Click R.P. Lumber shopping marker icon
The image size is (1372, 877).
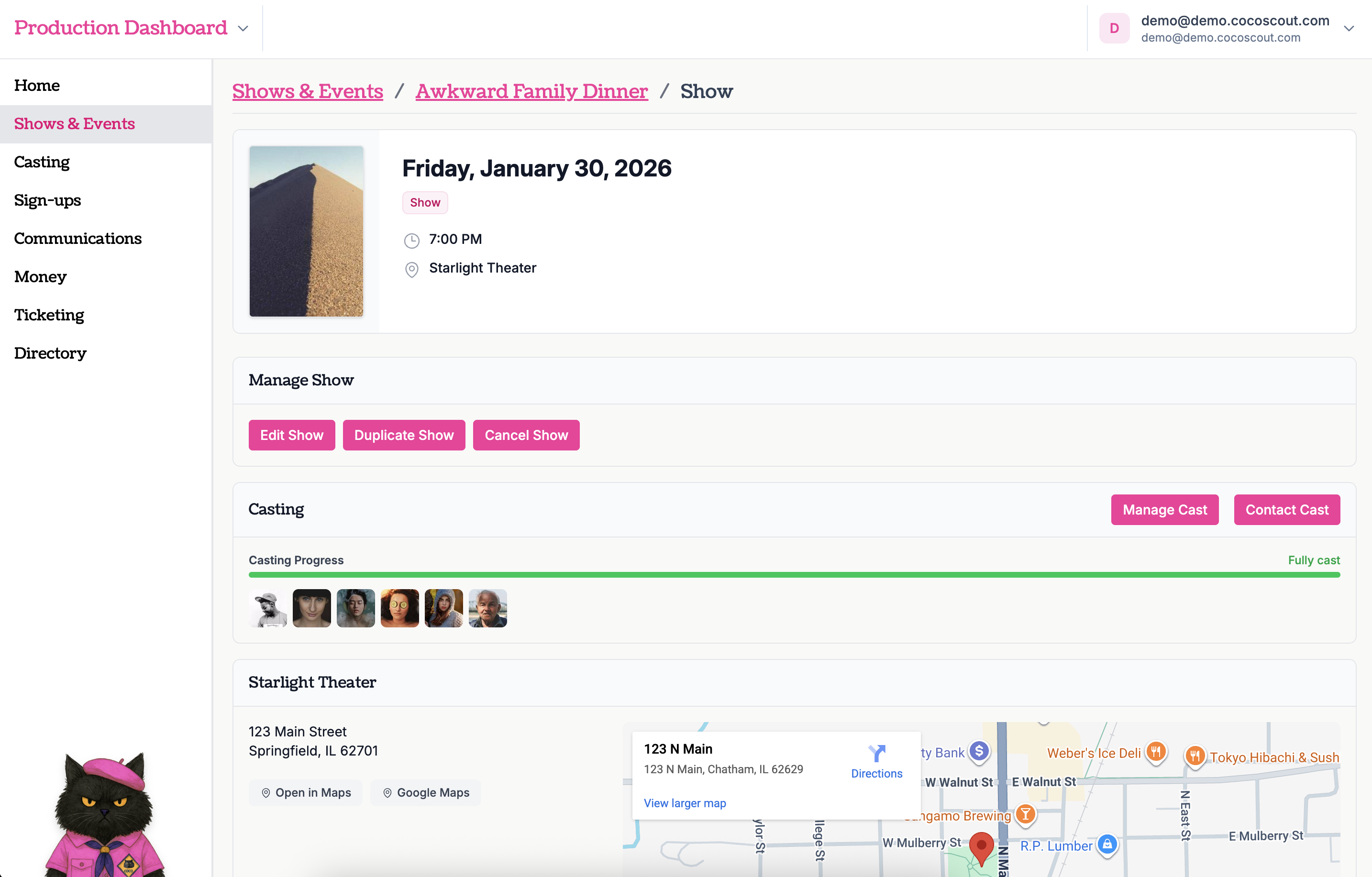click(x=1106, y=844)
